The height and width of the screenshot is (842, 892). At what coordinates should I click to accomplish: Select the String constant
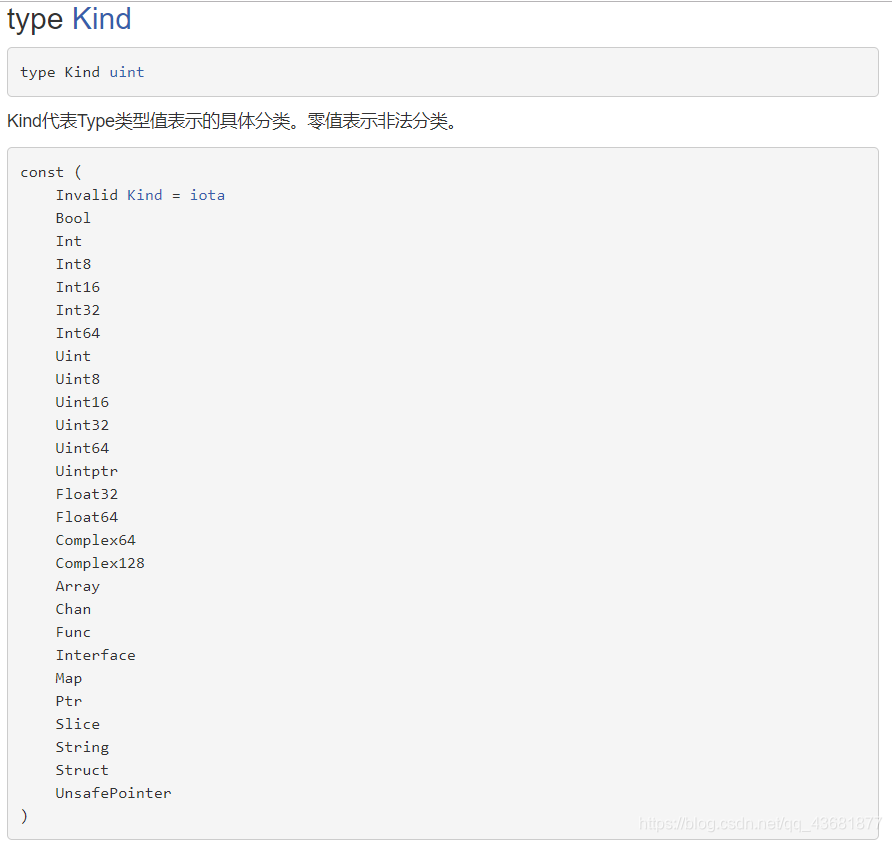(x=82, y=747)
